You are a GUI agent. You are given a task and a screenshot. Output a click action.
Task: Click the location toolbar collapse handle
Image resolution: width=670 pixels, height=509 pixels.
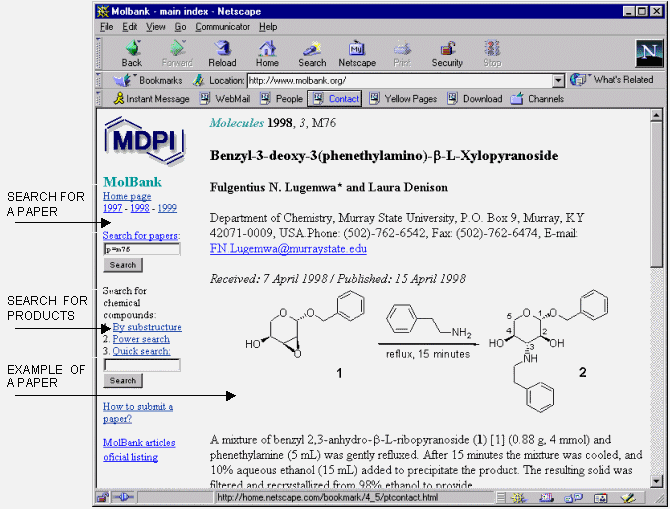[99, 80]
